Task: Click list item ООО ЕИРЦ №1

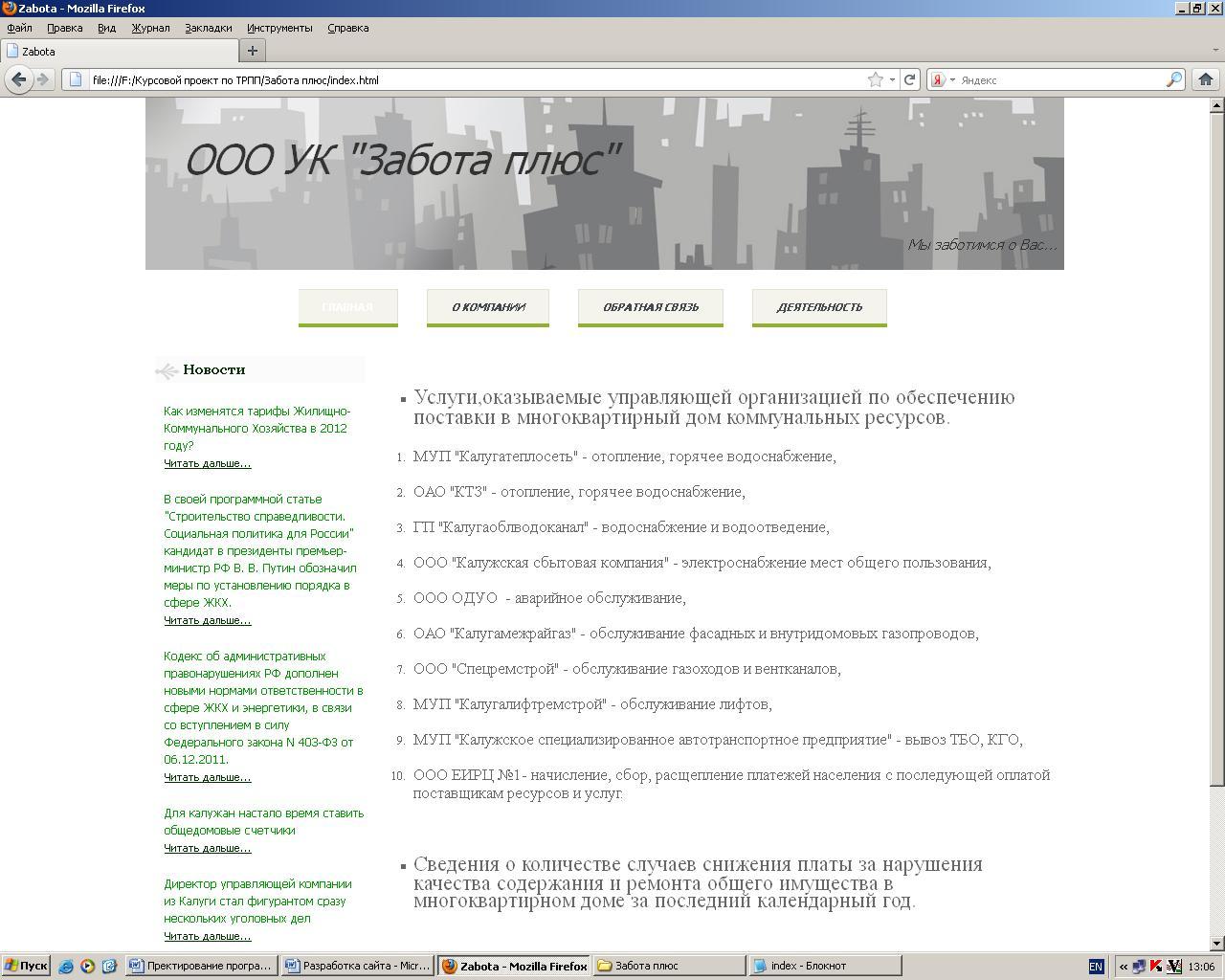Action: click(x=731, y=784)
